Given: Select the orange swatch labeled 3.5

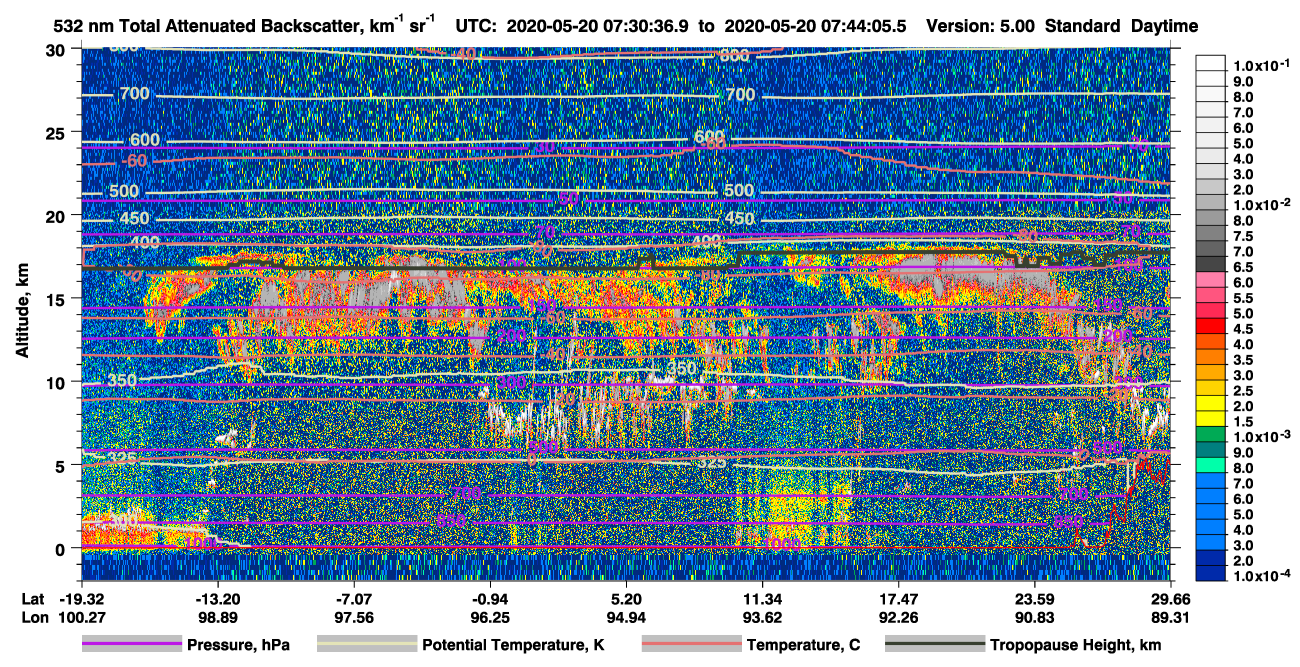Looking at the screenshot, I should [x=1213, y=358].
